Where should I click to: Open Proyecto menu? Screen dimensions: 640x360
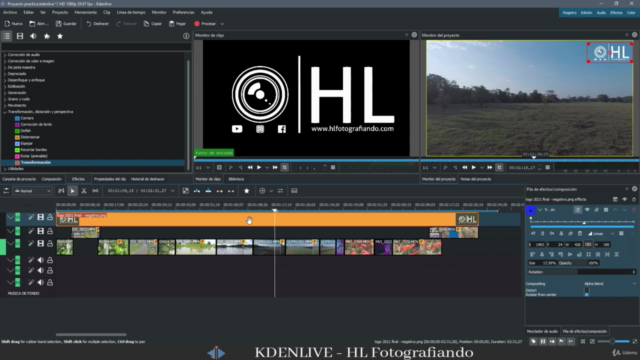point(60,12)
